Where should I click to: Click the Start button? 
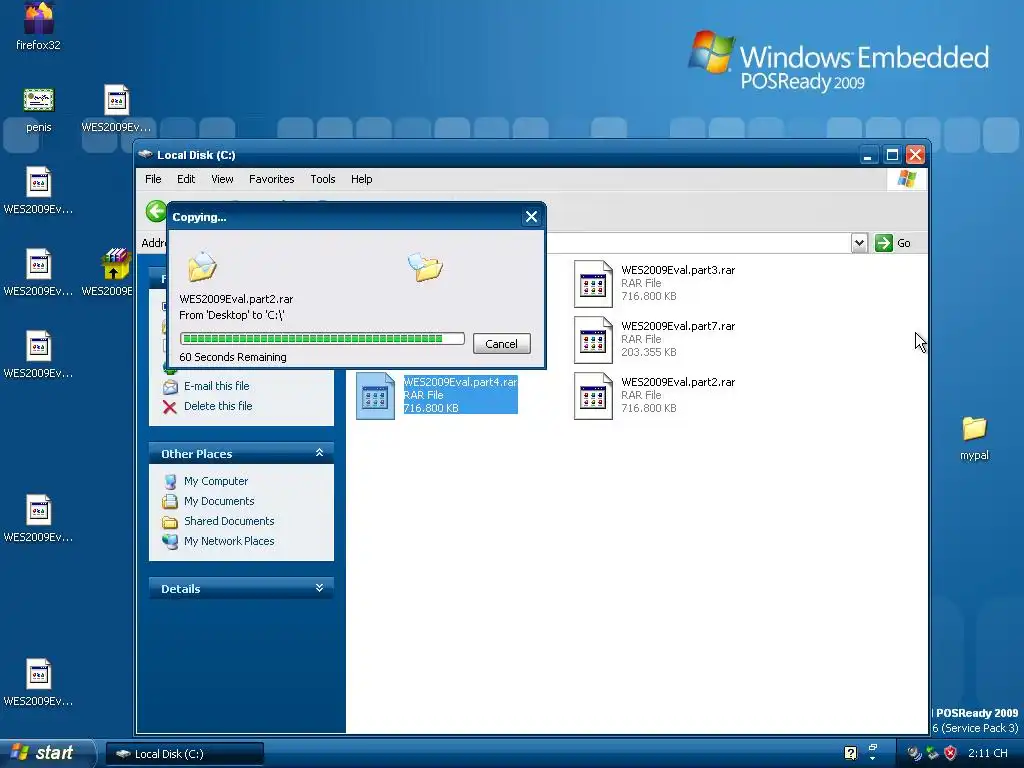click(x=48, y=753)
